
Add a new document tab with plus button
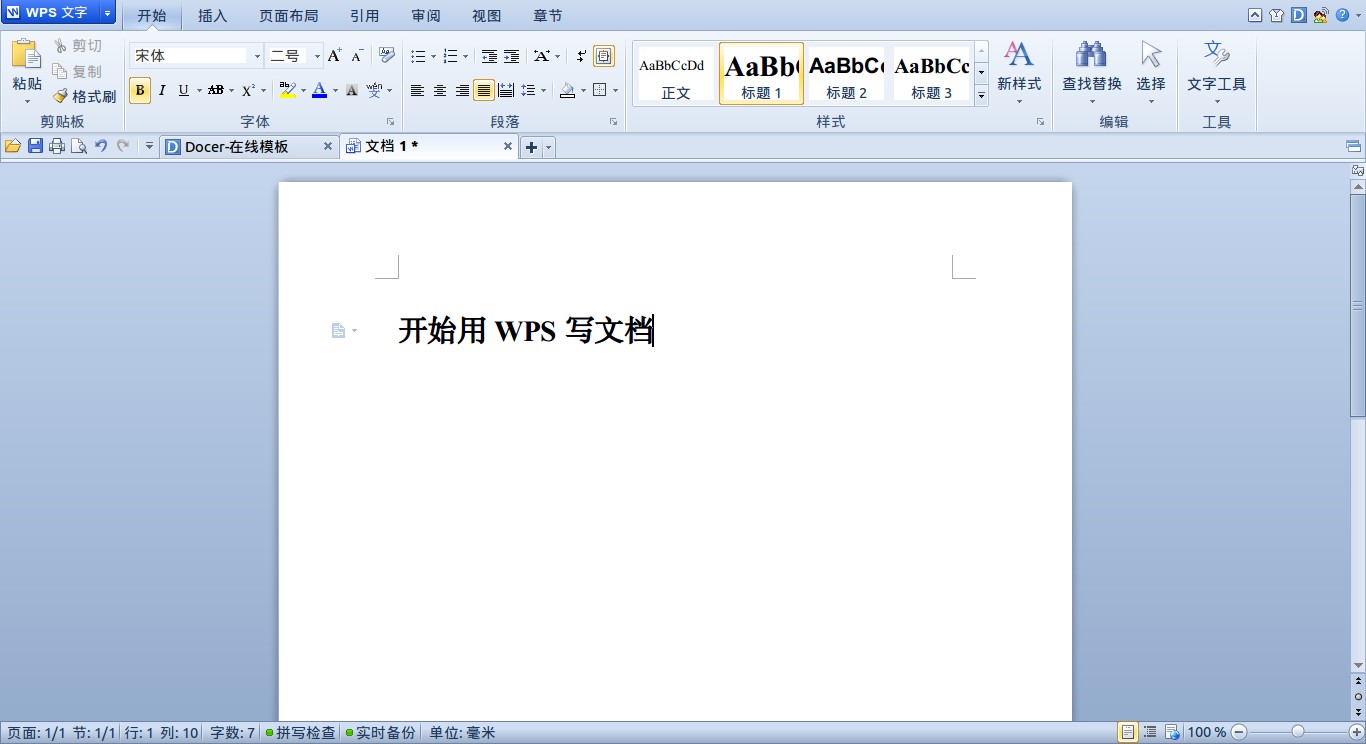click(531, 147)
